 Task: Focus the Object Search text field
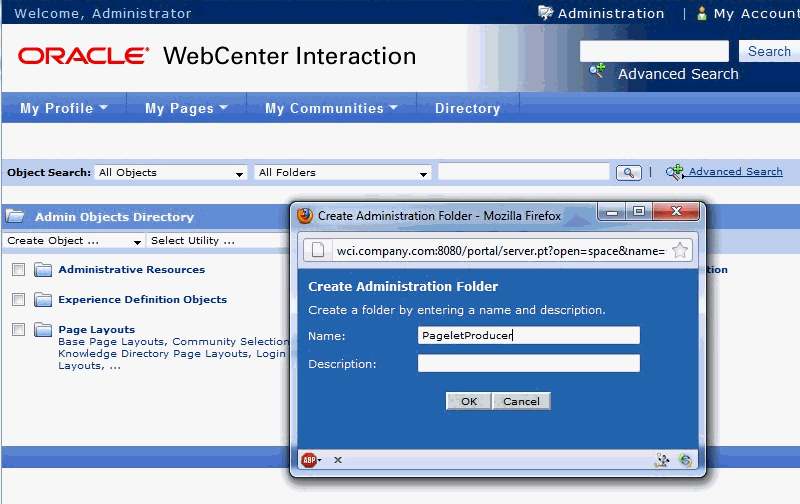click(x=524, y=171)
